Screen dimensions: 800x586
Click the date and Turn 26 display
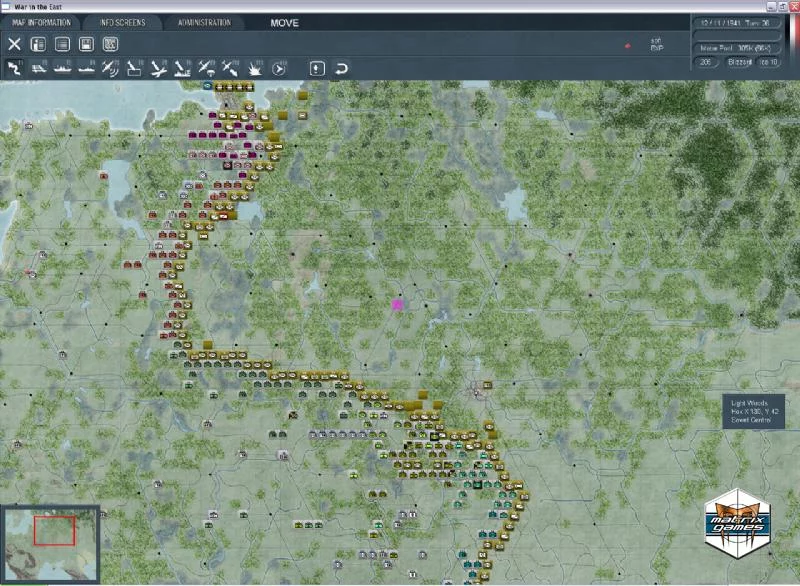(x=735, y=23)
